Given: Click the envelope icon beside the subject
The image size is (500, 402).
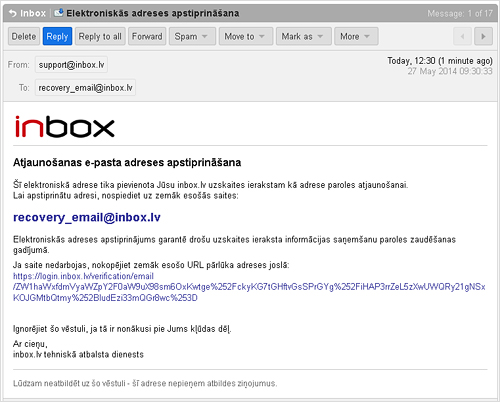Looking at the screenshot, I should click(59, 13).
